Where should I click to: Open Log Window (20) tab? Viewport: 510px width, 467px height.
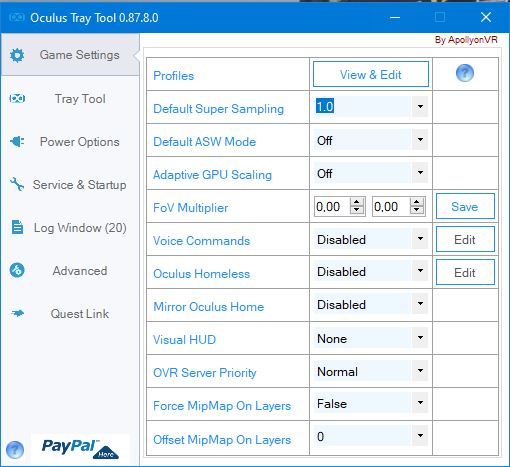tap(70, 228)
